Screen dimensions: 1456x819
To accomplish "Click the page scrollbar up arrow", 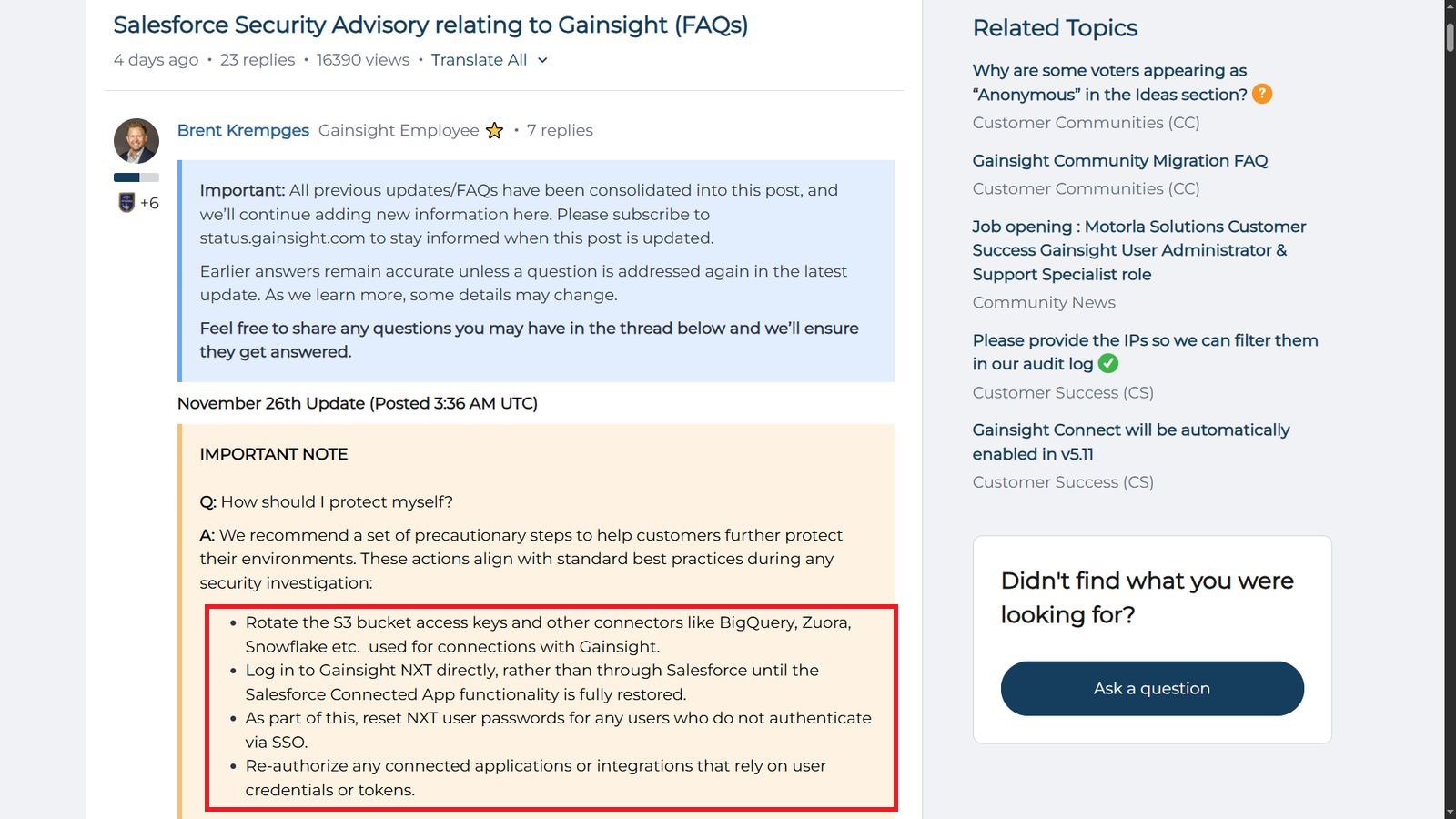I will [1450, 6].
